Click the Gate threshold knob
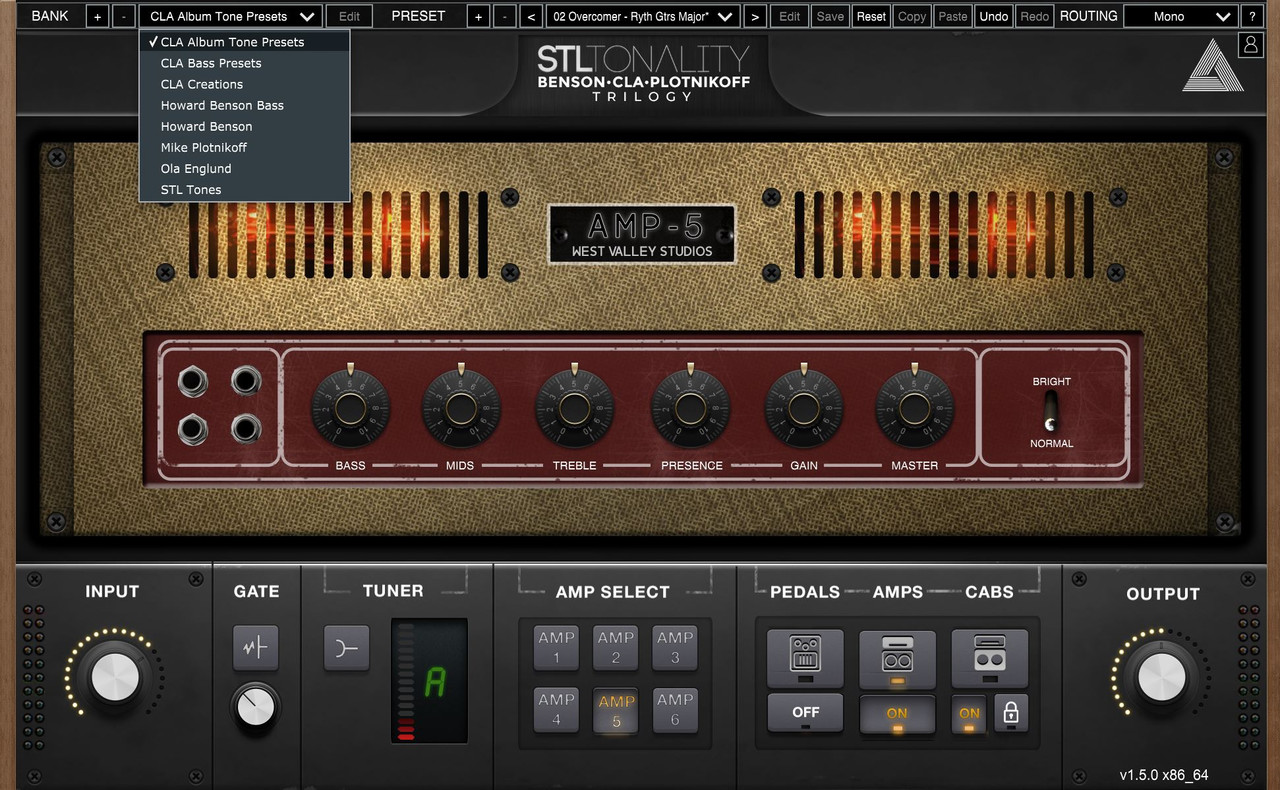 [x=255, y=705]
